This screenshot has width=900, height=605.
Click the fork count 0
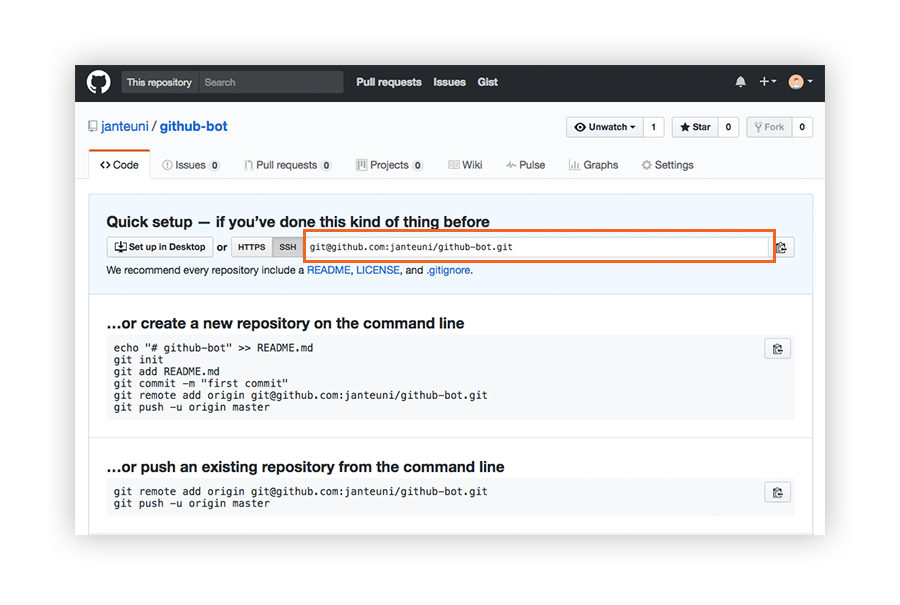point(802,127)
